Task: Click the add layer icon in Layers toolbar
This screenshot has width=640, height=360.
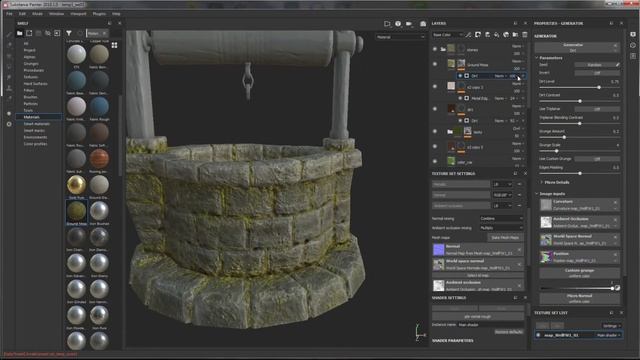Action: point(487,35)
